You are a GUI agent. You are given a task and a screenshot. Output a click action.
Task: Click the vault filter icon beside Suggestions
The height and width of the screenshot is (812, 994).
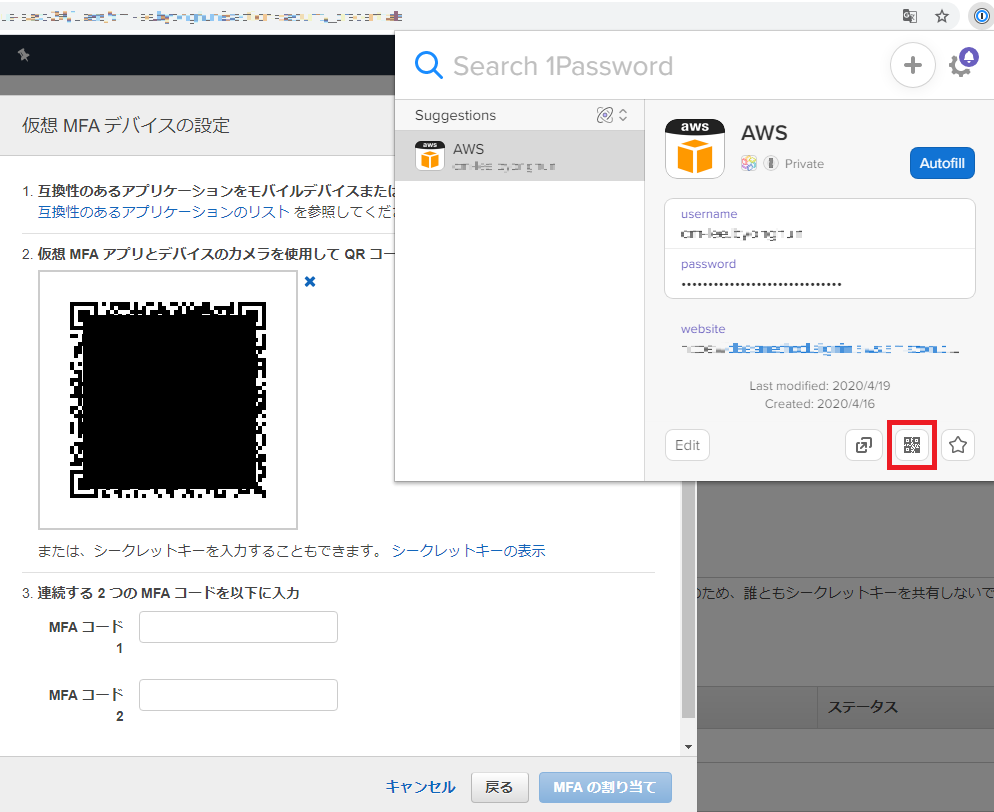coord(606,115)
